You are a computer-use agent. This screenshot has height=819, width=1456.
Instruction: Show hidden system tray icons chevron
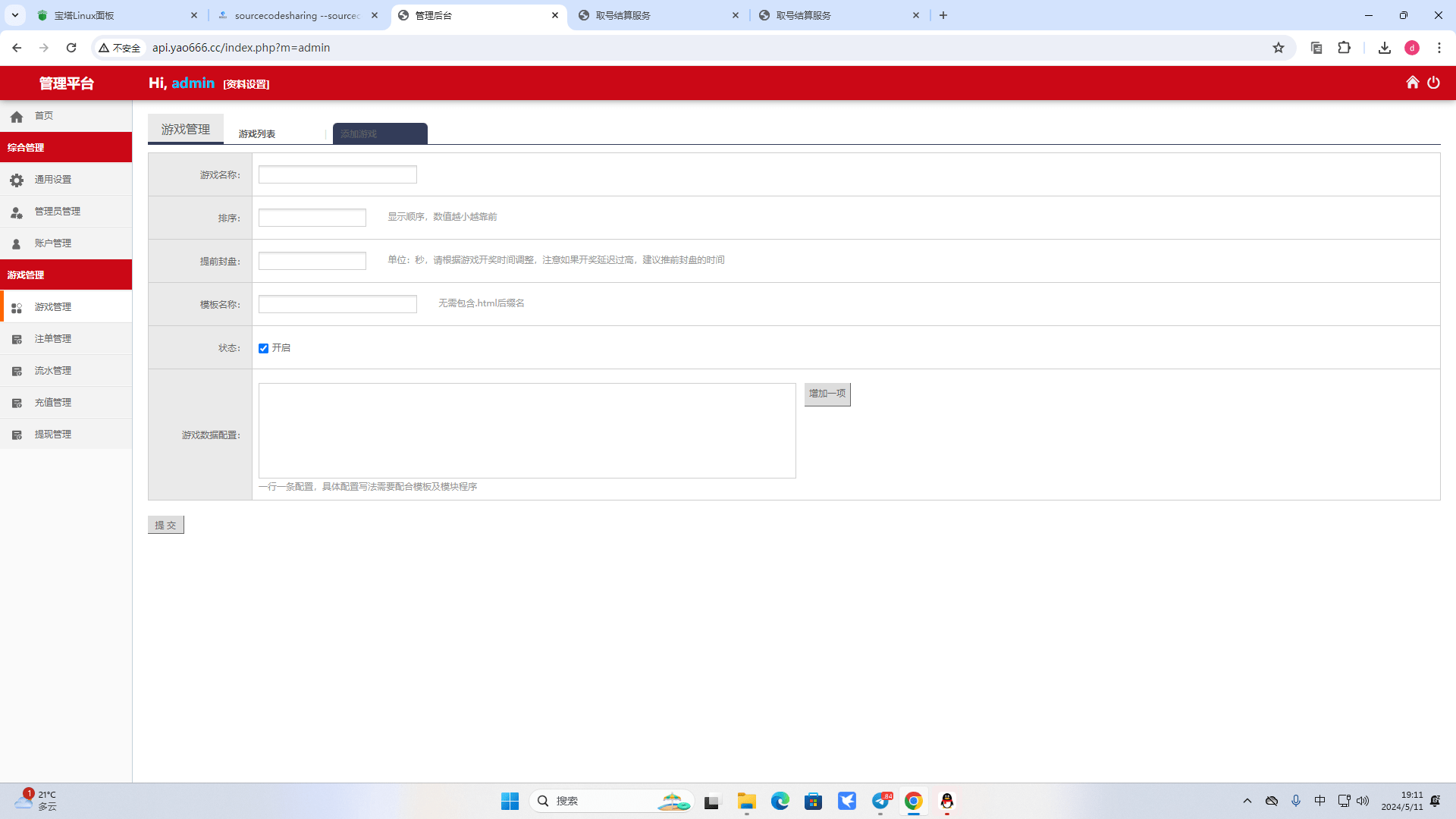[1247, 801]
